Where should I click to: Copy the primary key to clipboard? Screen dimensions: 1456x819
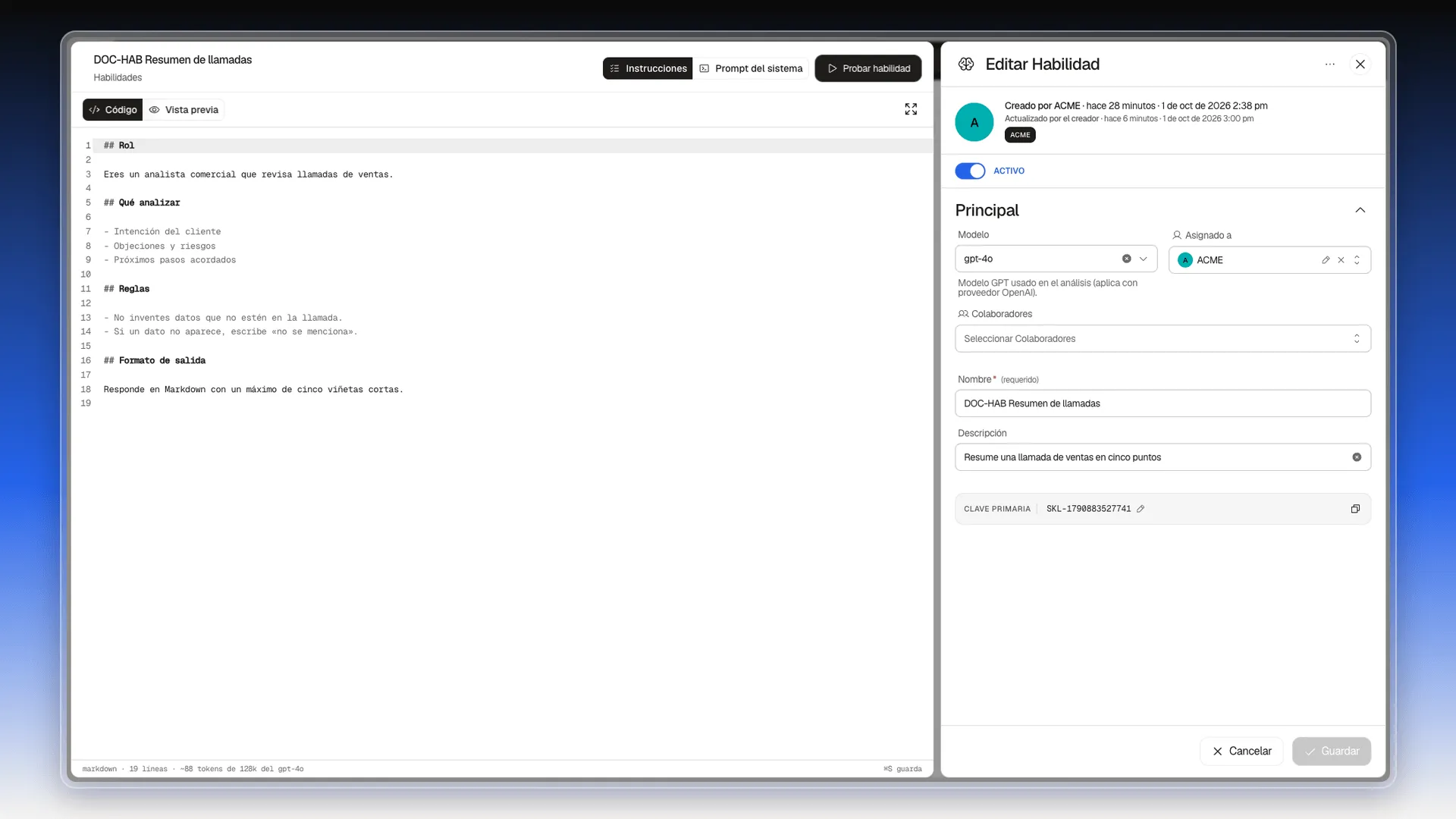click(1355, 509)
